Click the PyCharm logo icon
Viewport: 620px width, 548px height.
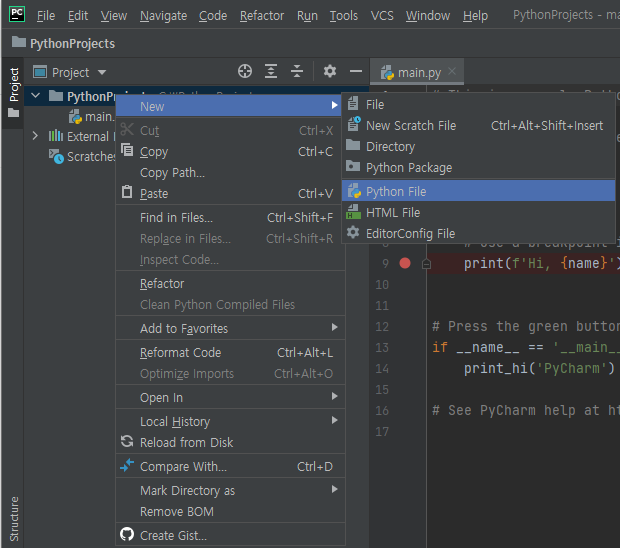17,15
